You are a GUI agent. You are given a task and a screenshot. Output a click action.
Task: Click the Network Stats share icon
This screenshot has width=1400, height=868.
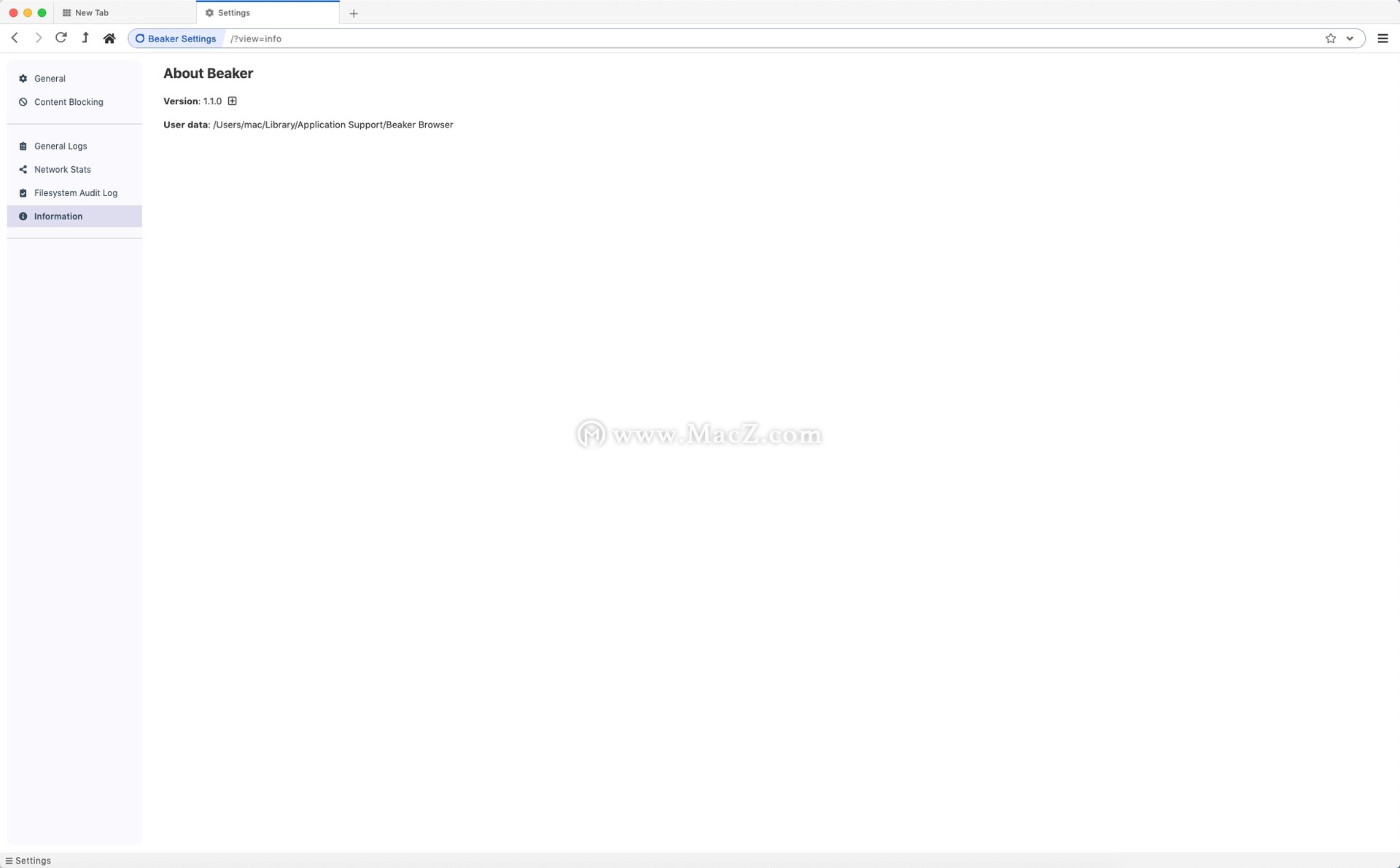23,169
